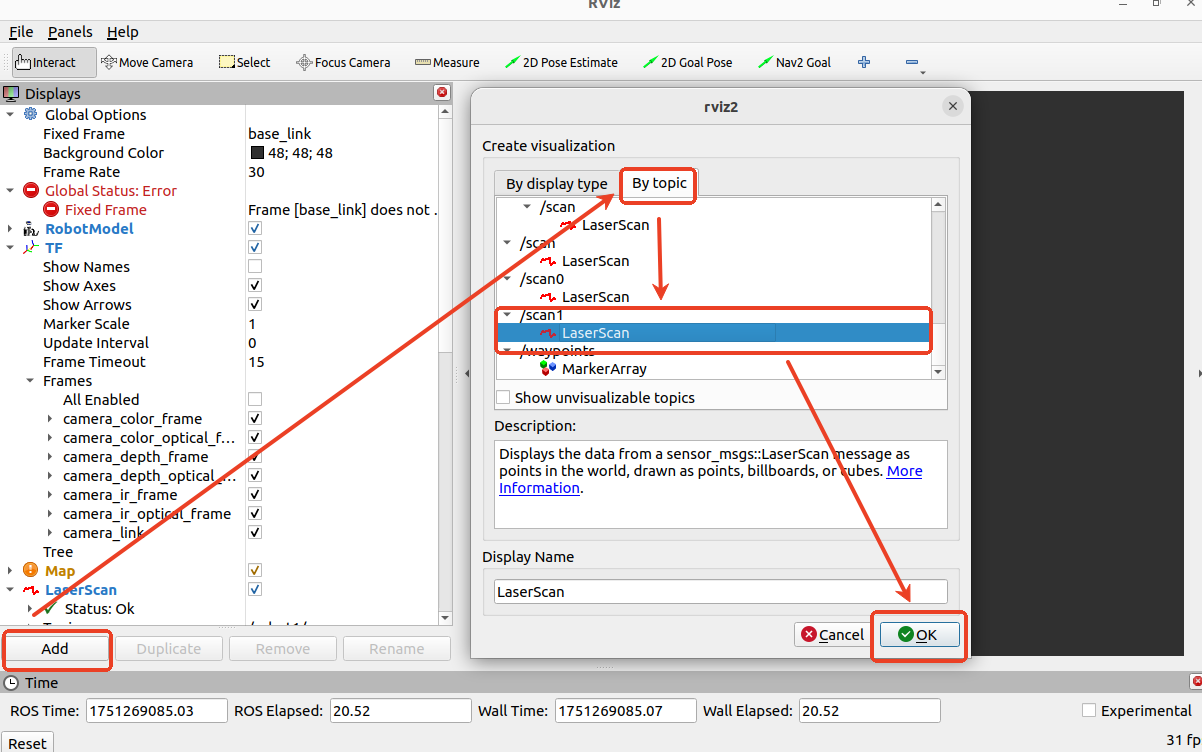Toggle the Map display checkbox
1202x752 pixels.
coord(255,570)
